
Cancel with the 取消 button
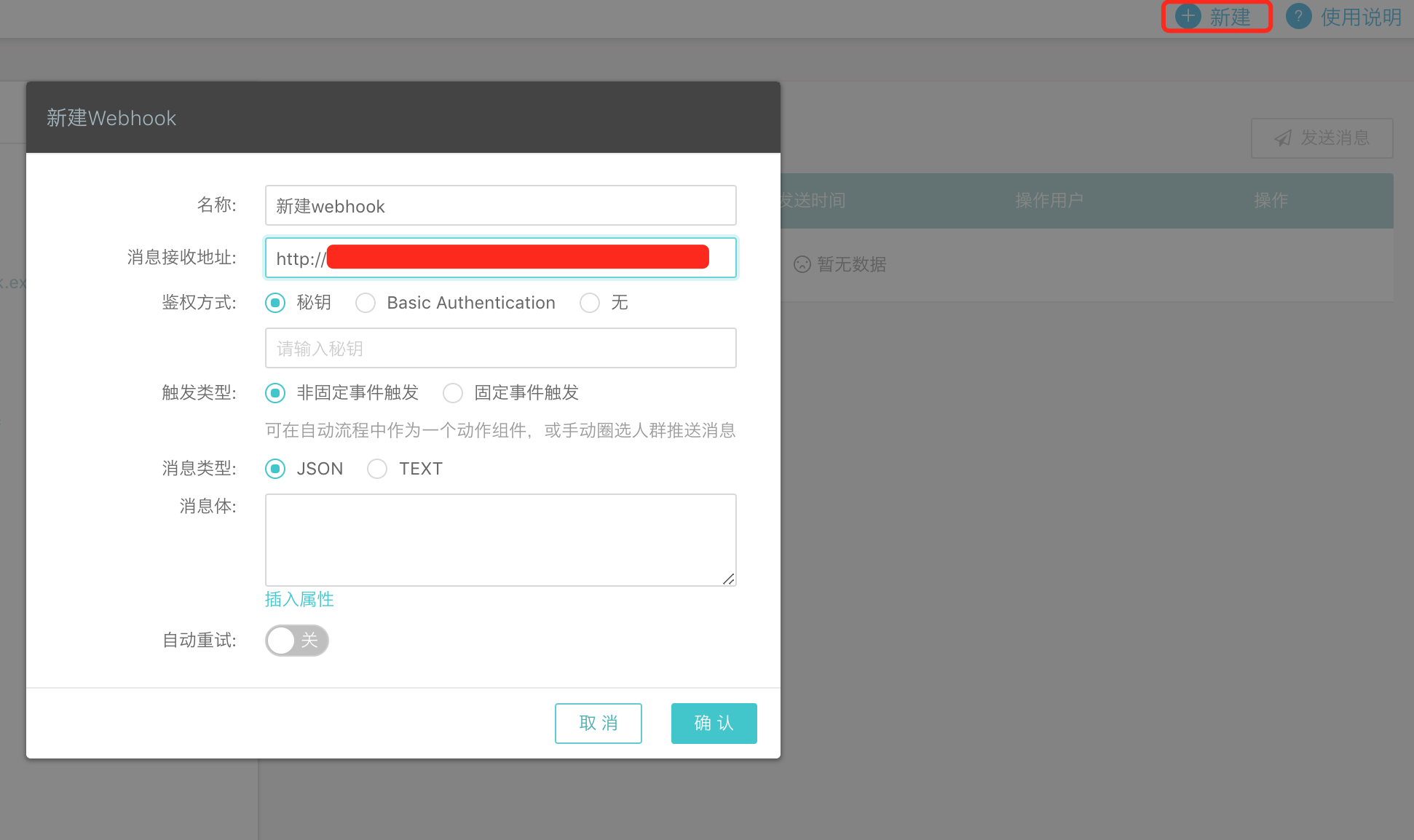click(599, 724)
